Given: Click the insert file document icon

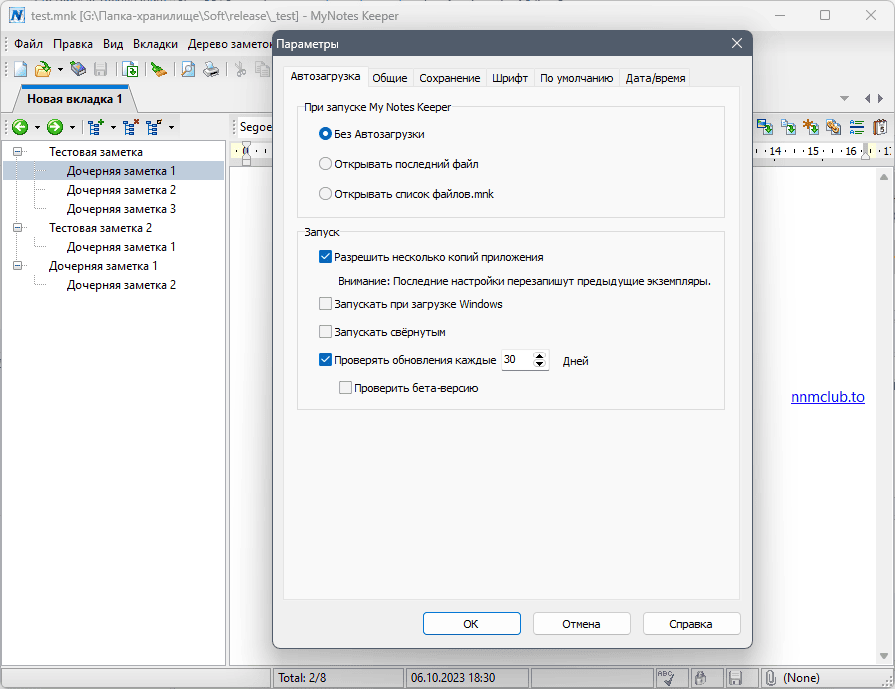Looking at the screenshot, I should [x=789, y=127].
